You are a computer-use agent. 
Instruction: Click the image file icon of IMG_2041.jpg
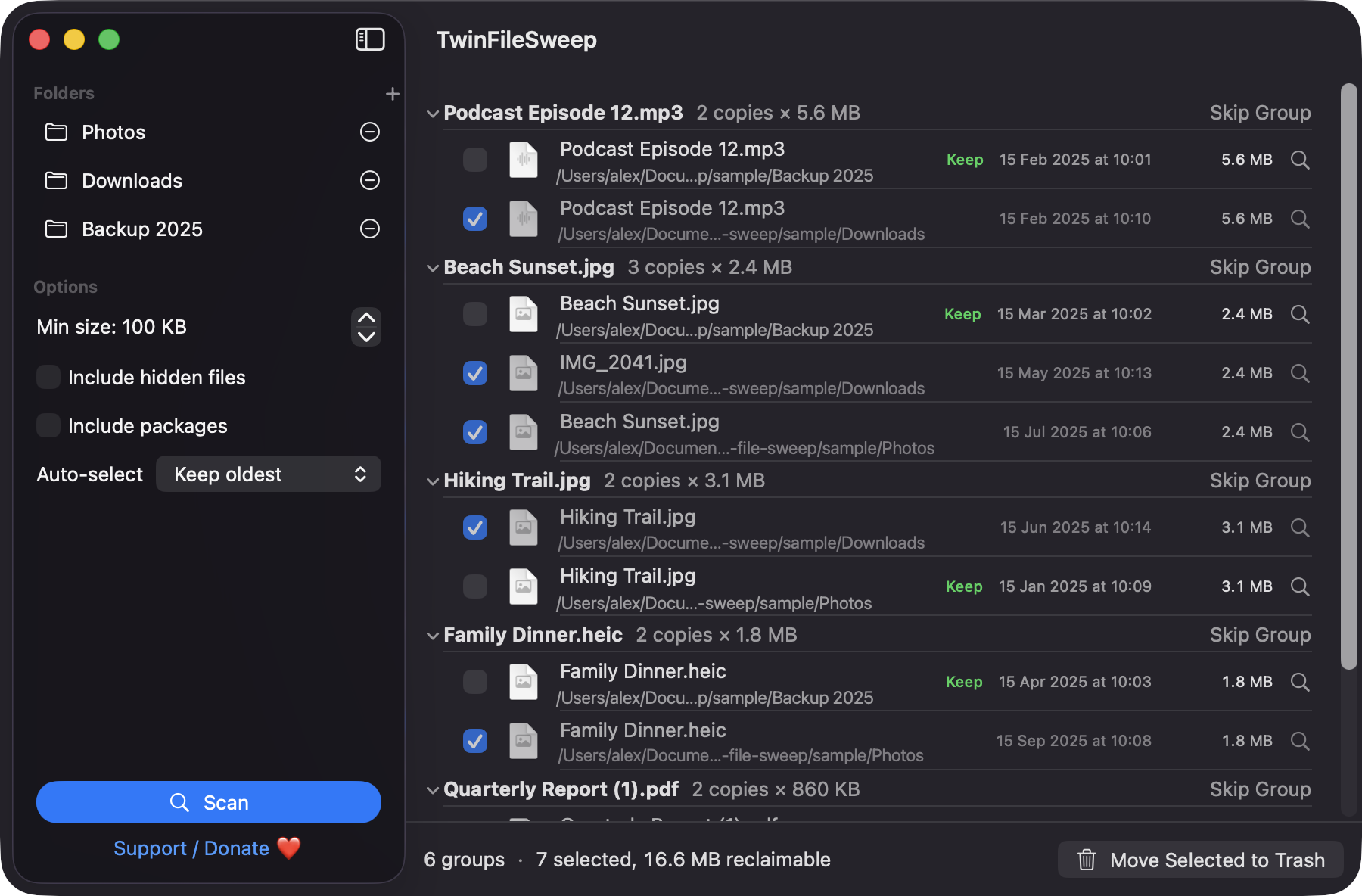524,373
